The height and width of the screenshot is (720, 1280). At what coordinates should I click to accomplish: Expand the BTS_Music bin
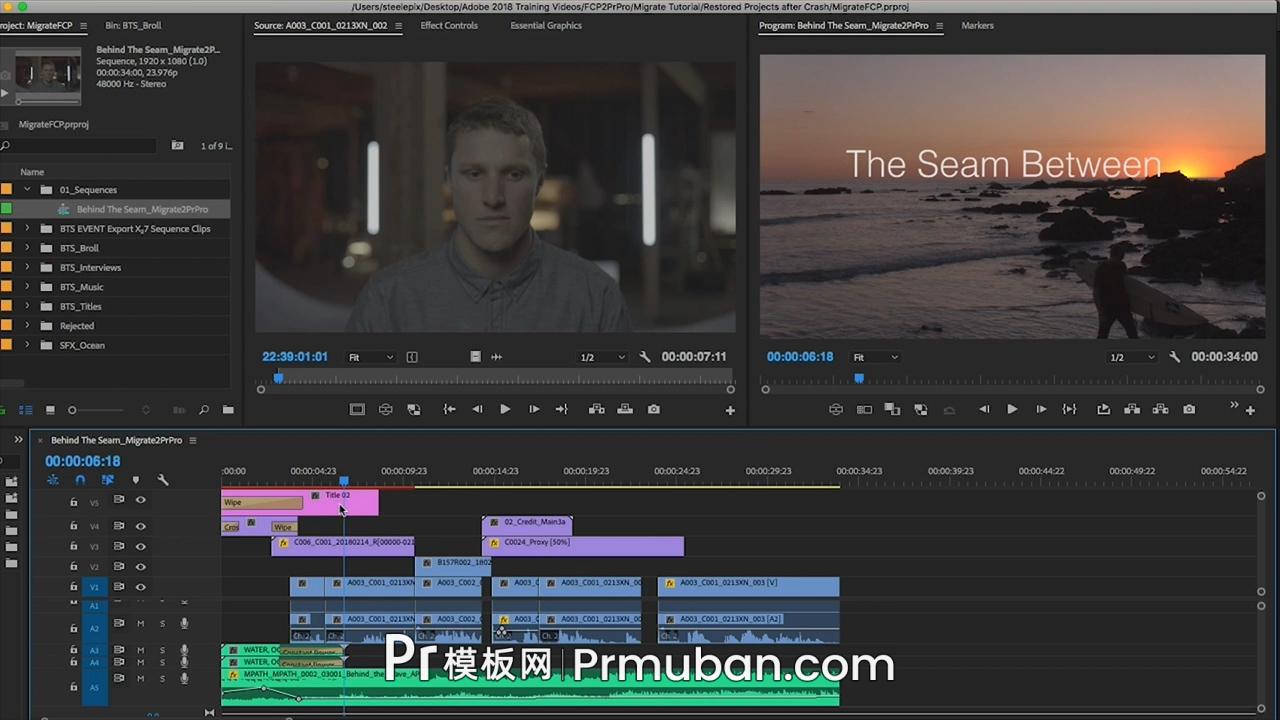click(x=27, y=287)
